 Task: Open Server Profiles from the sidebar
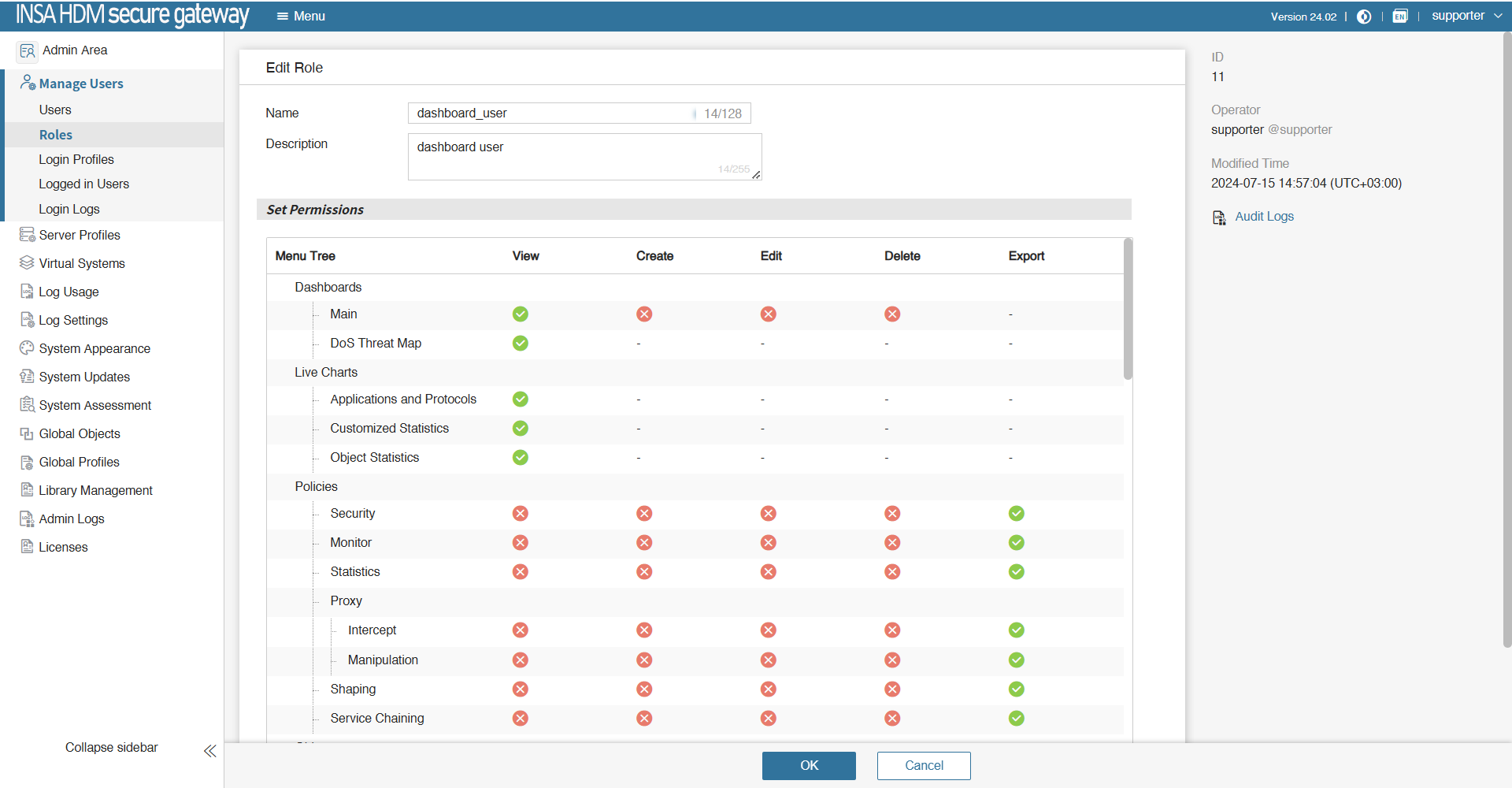[x=80, y=235]
